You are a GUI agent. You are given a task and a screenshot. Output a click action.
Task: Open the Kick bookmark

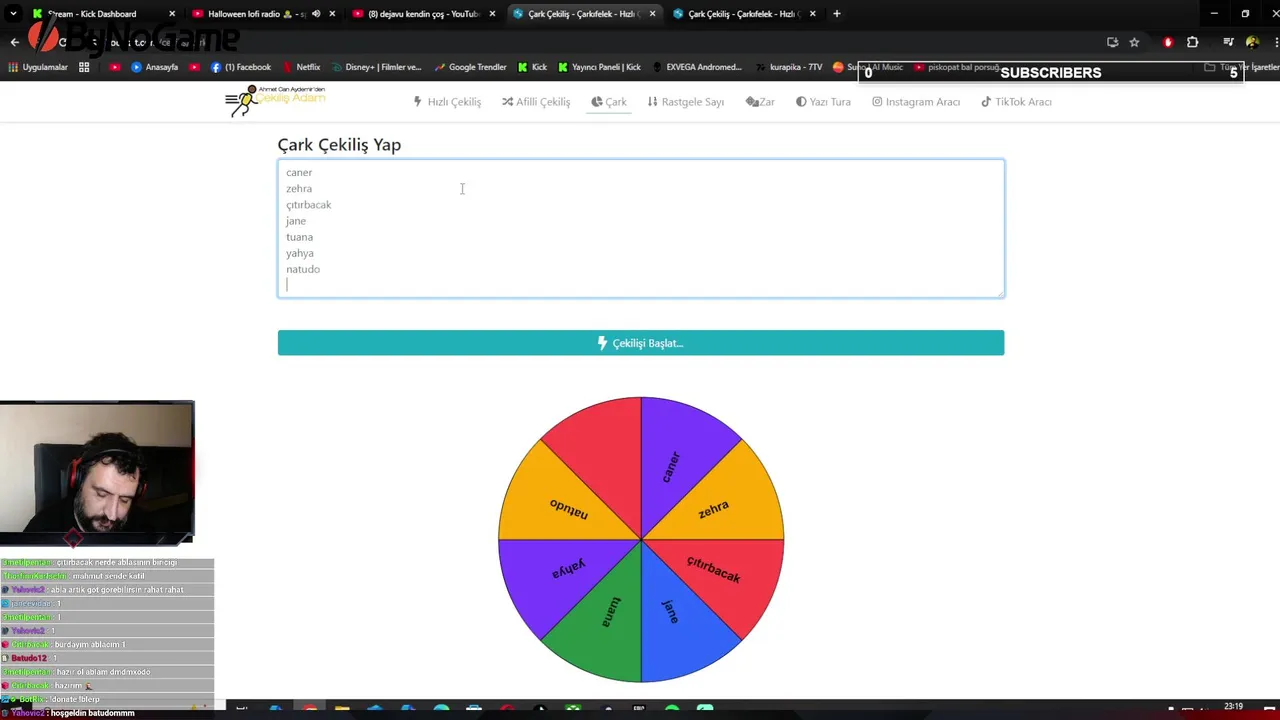pos(532,67)
